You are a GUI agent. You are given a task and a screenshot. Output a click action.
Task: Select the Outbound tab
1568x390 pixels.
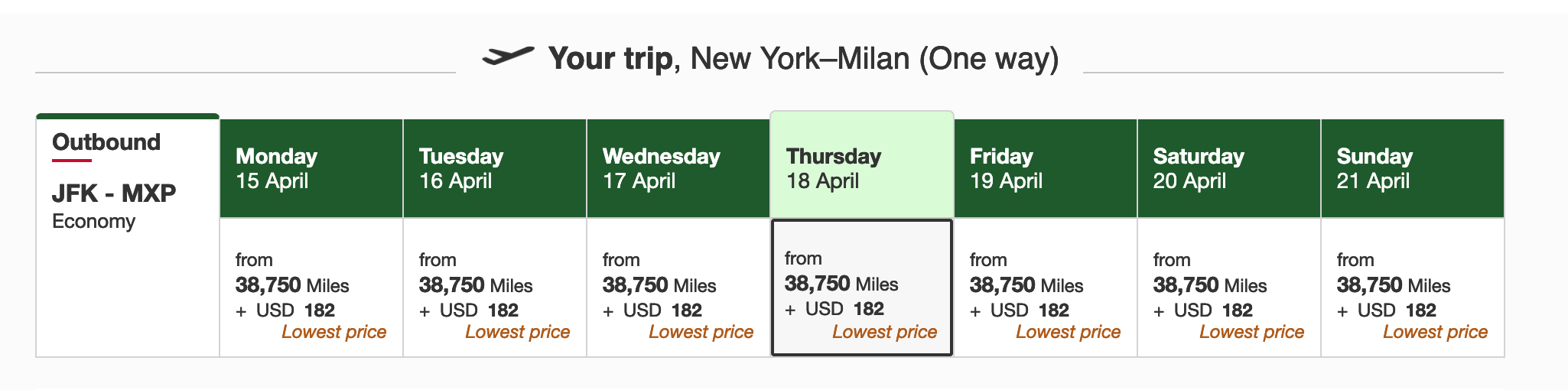point(106,142)
